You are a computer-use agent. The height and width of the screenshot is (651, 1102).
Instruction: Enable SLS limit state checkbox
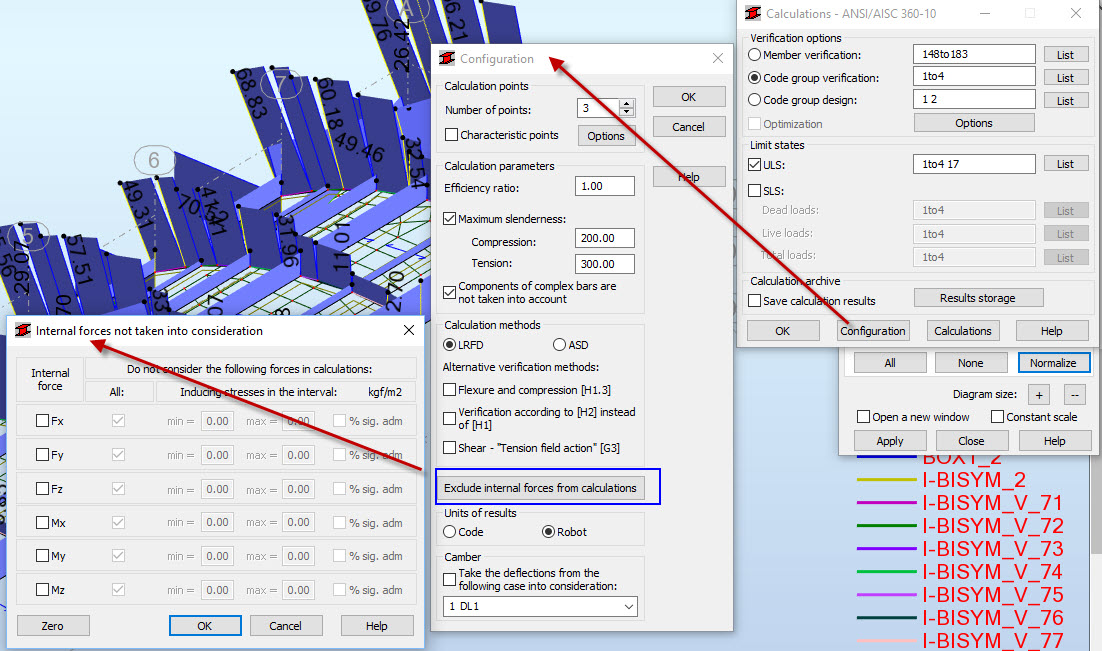[754, 191]
